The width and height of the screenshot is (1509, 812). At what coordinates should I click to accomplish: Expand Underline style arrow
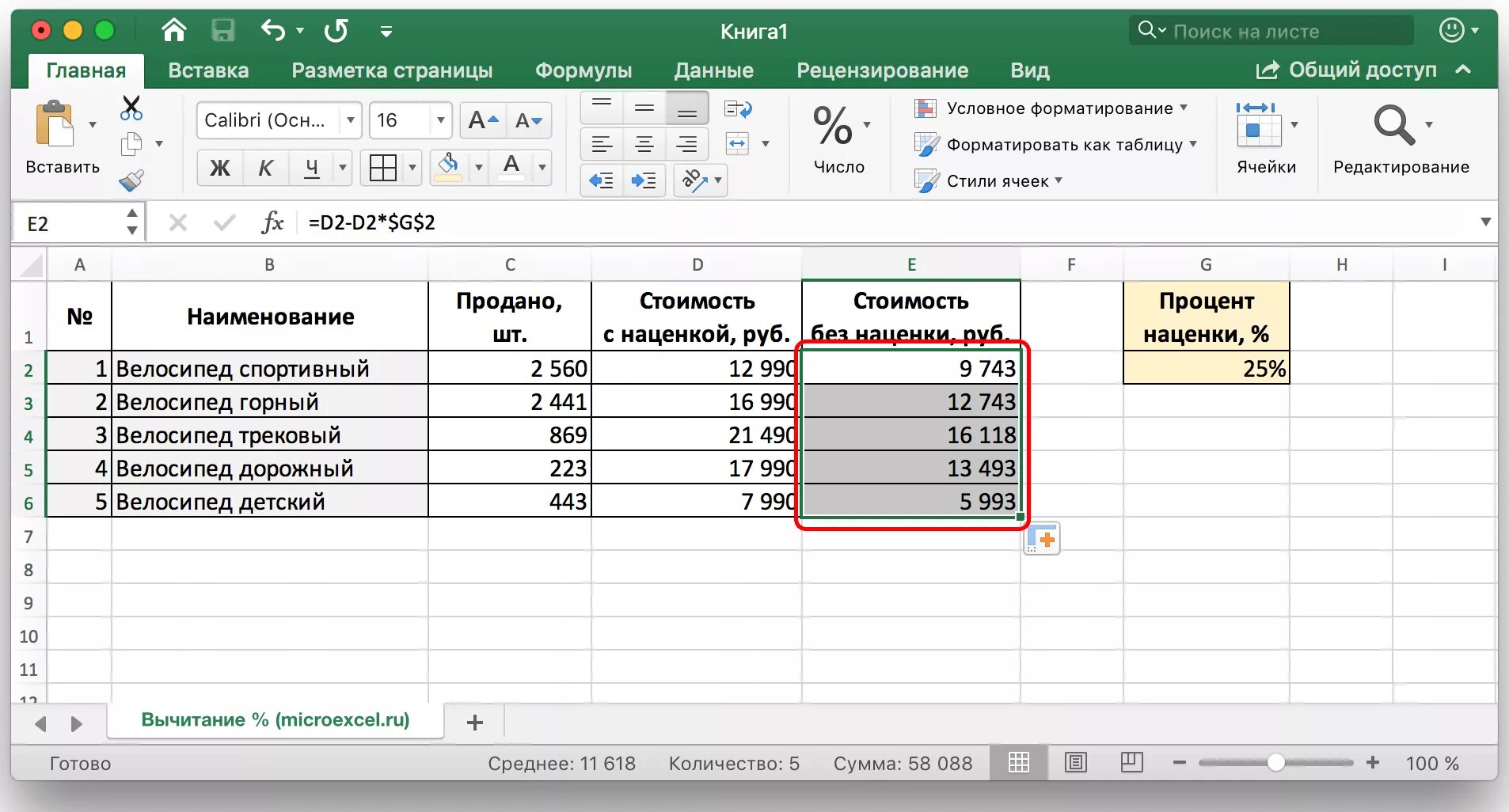coord(343,167)
